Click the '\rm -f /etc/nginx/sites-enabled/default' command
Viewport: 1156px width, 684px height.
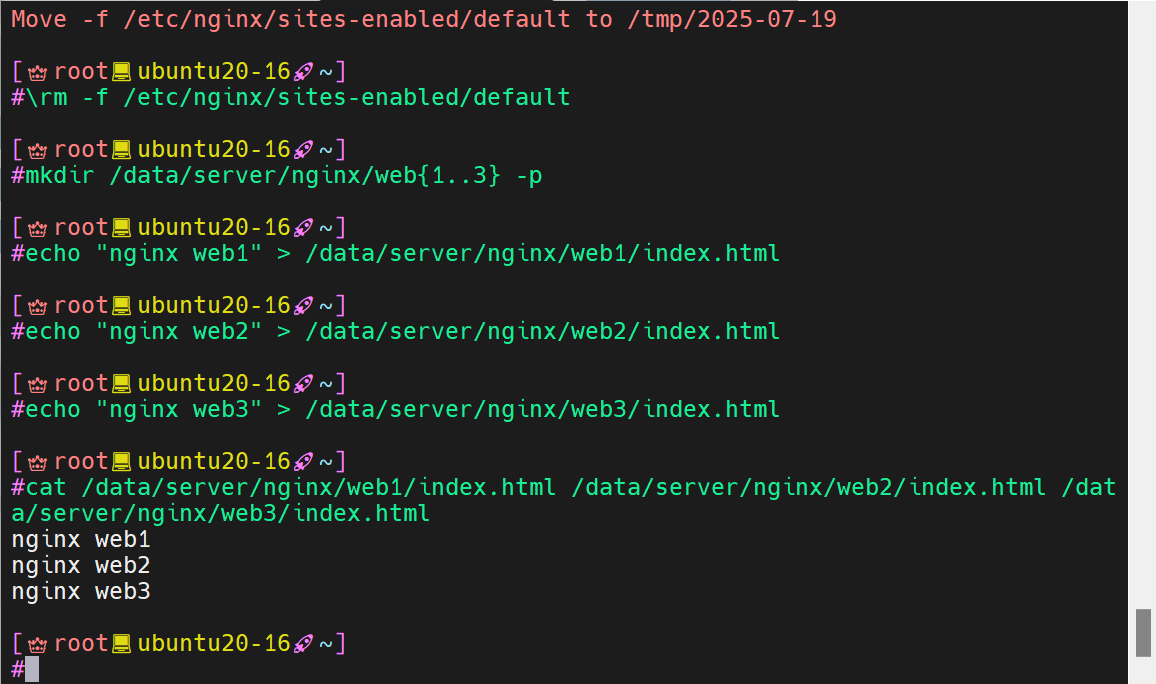click(298, 97)
